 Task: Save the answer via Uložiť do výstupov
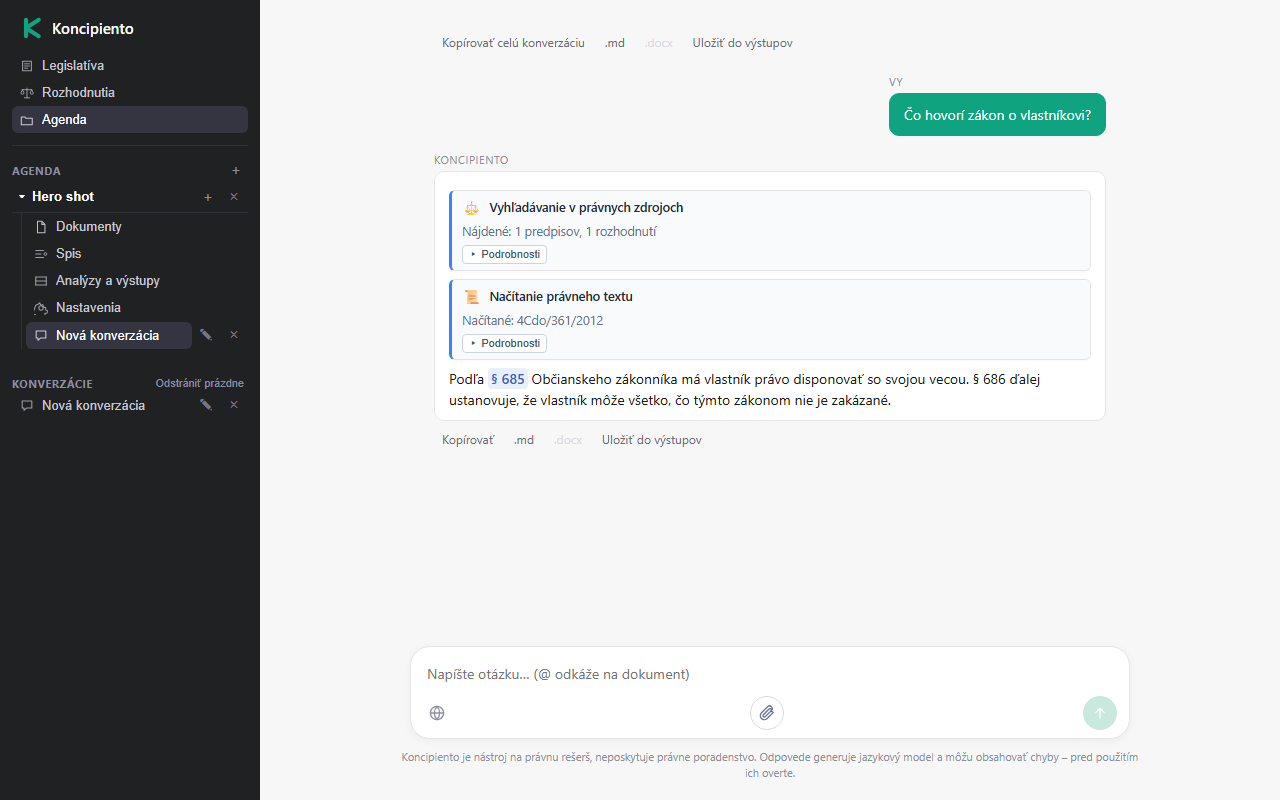(x=652, y=440)
